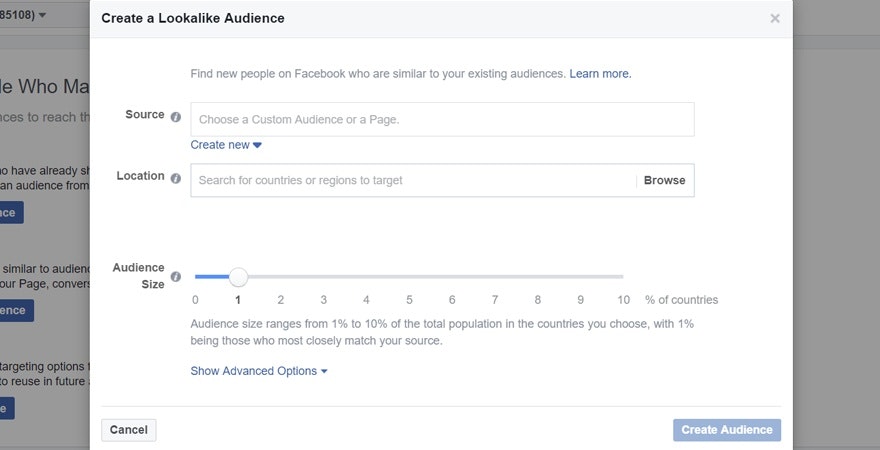Click the slider track at 7 percent

[x=495, y=277]
